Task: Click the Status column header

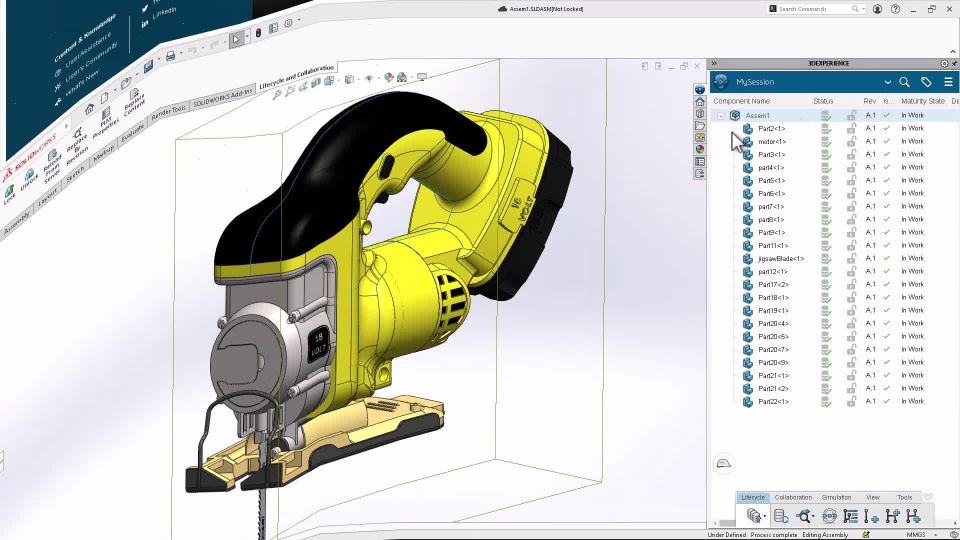Action: (823, 101)
